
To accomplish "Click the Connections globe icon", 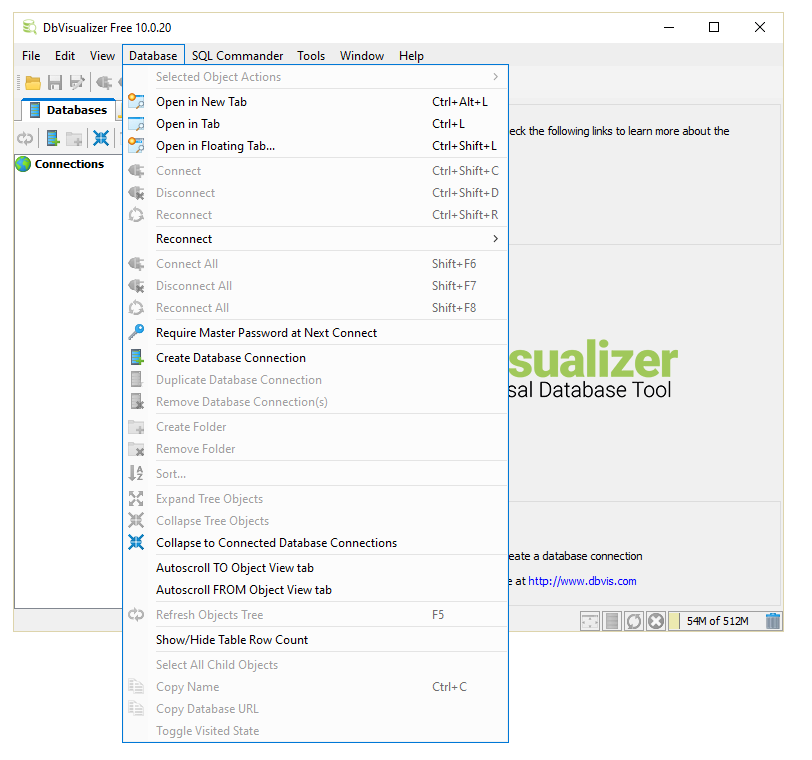I will click(23, 164).
